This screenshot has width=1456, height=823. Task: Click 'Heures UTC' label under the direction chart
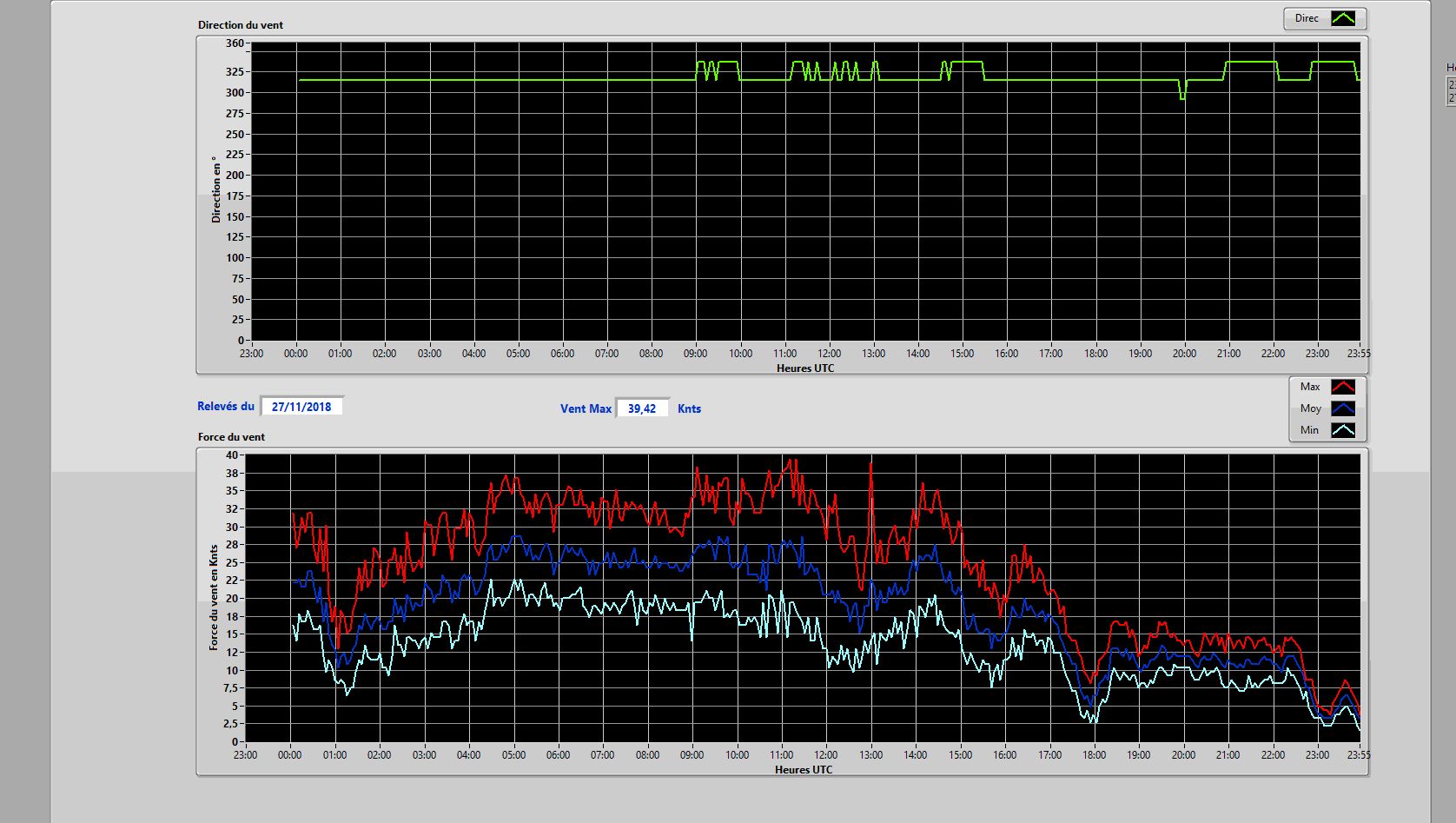(x=805, y=368)
